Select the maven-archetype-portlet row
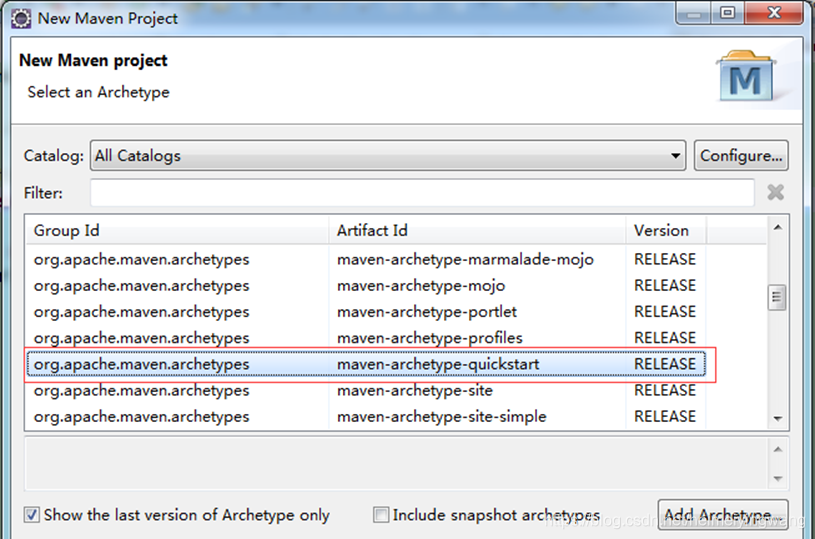The width and height of the screenshot is (815, 539). tap(366, 312)
